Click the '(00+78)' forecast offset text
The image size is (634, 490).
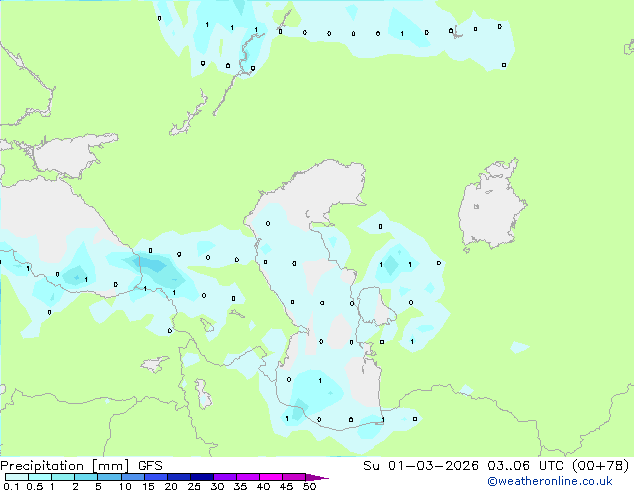click(600, 466)
